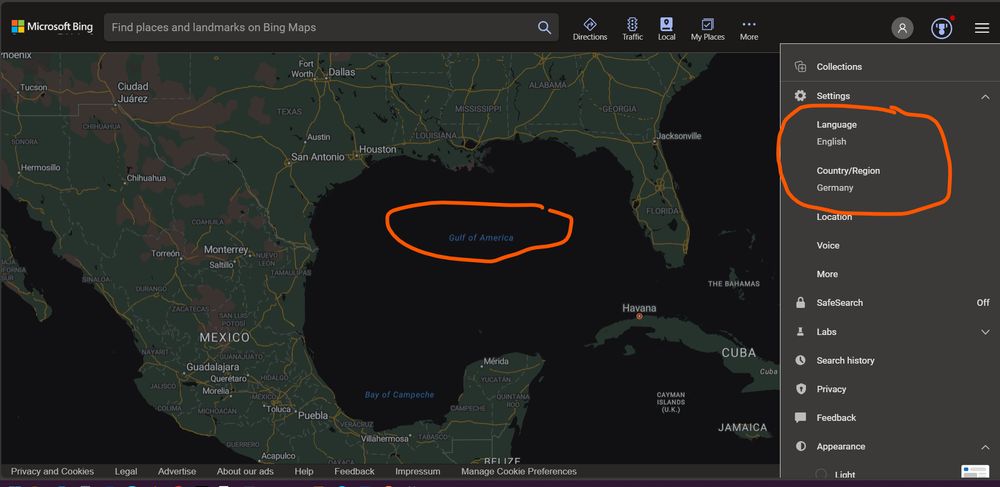Open About our ads footer link
This screenshot has width=1000, height=487.
pyautogui.click(x=245, y=472)
